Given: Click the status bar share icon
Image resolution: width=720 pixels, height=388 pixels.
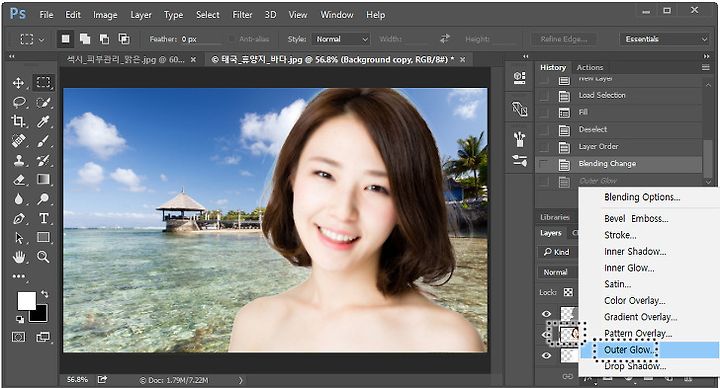Looking at the screenshot, I should 102,379.
